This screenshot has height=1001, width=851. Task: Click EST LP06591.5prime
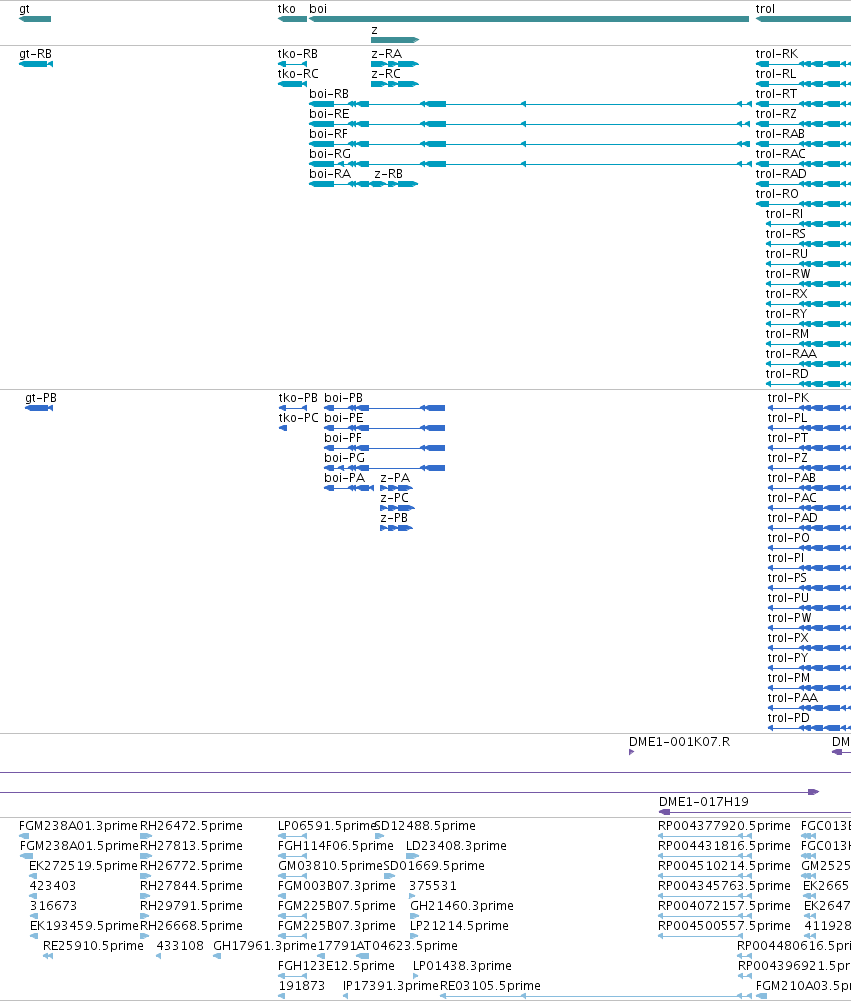(x=327, y=826)
